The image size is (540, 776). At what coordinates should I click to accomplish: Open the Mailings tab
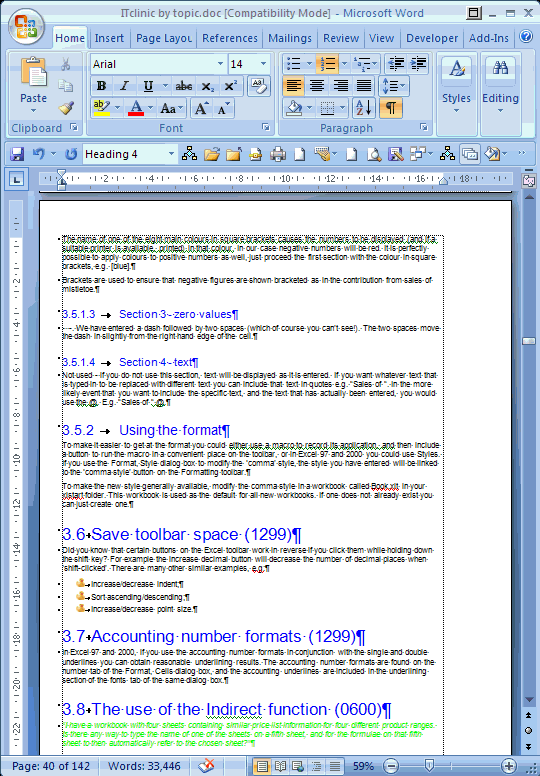pos(290,38)
